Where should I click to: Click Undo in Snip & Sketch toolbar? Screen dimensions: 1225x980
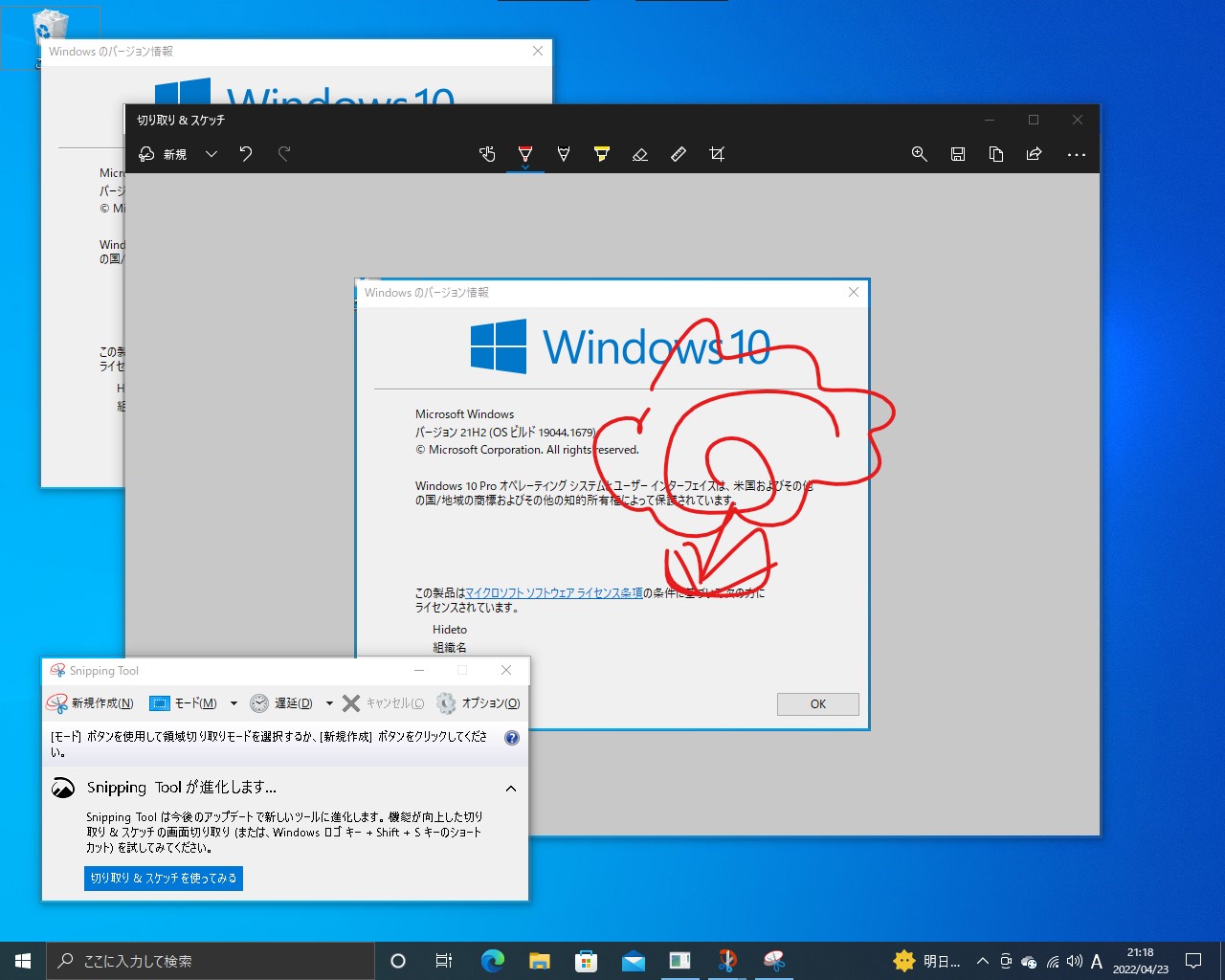246,153
